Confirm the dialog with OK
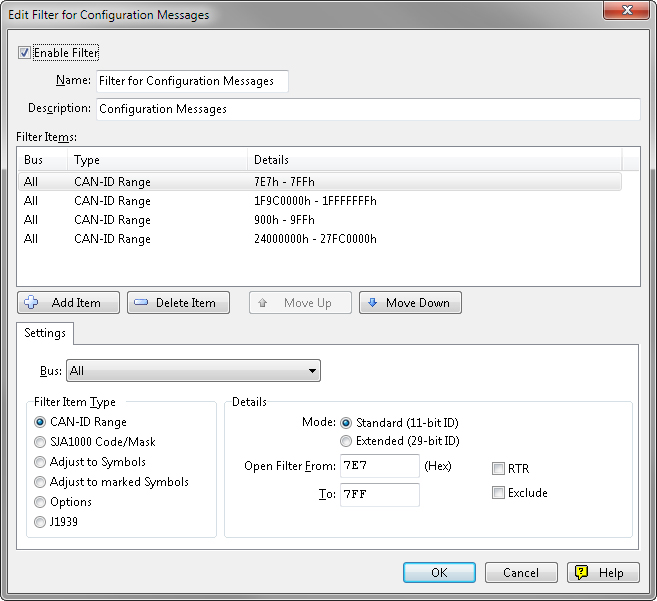This screenshot has width=657, height=601. coord(439,573)
